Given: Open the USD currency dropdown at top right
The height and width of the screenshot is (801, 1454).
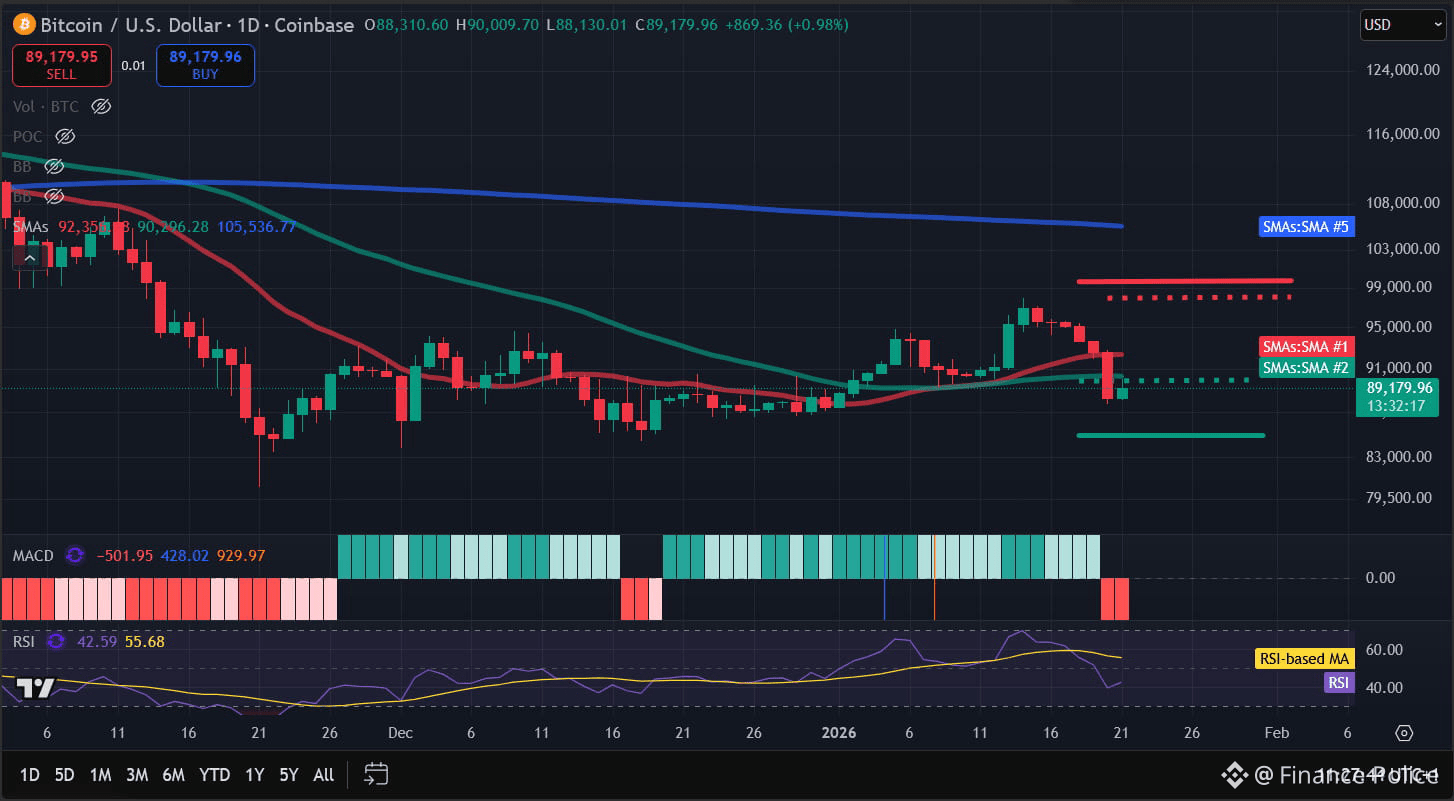Looking at the screenshot, I should 1401,24.
